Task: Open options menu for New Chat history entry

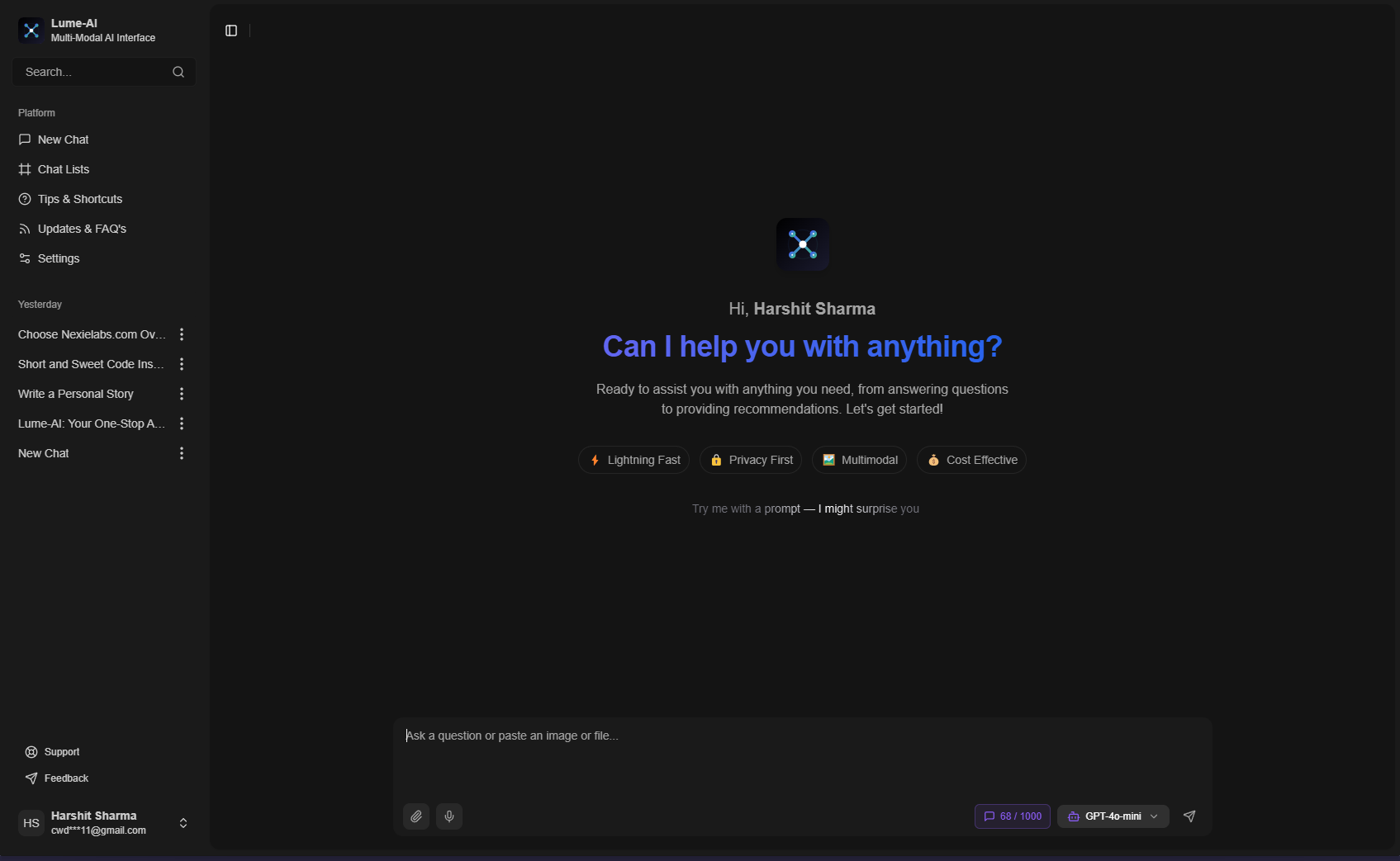Action: click(x=182, y=453)
